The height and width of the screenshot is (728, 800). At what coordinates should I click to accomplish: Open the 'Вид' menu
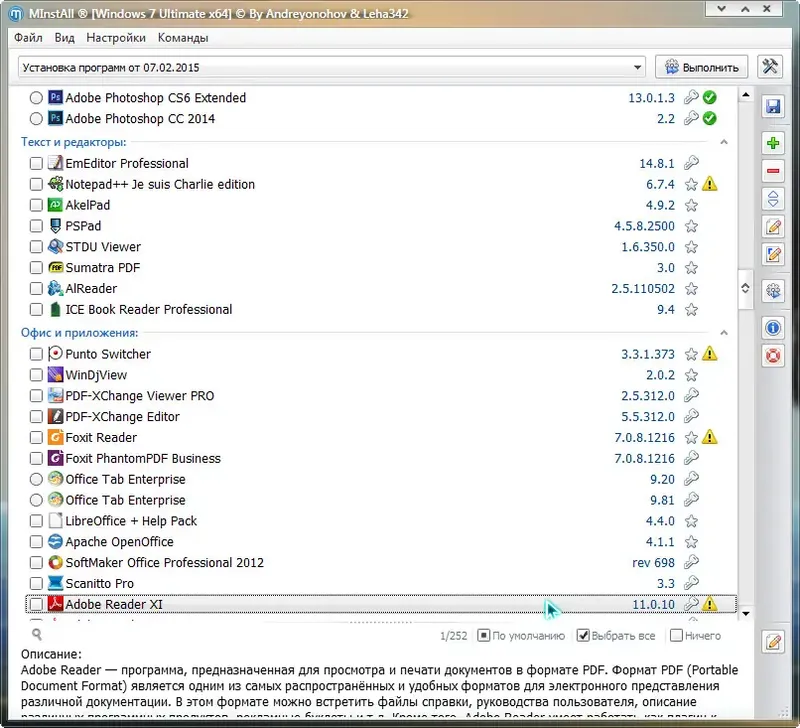click(64, 38)
